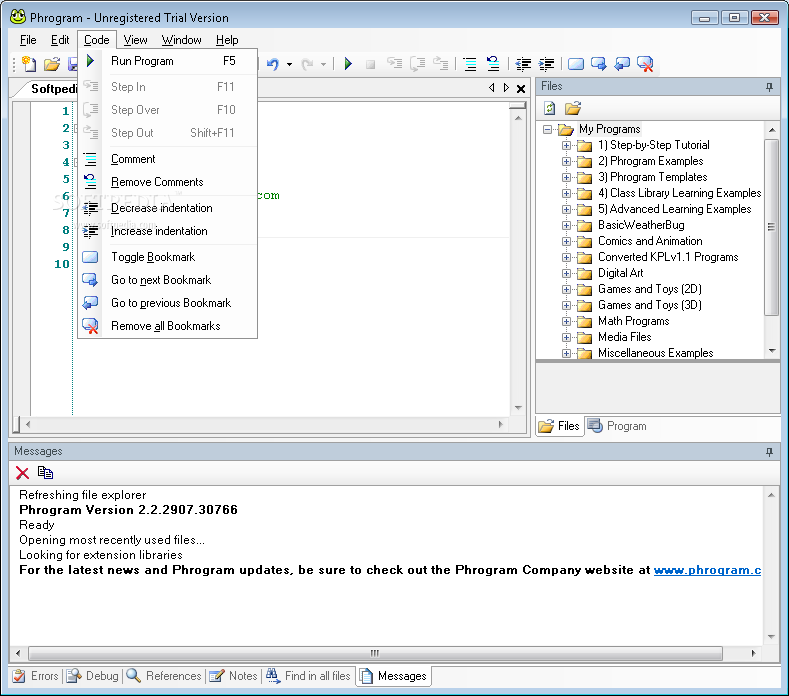Image resolution: width=789 pixels, height=696 pixels.
Task: Open the View menu
Action: [135, 40]
